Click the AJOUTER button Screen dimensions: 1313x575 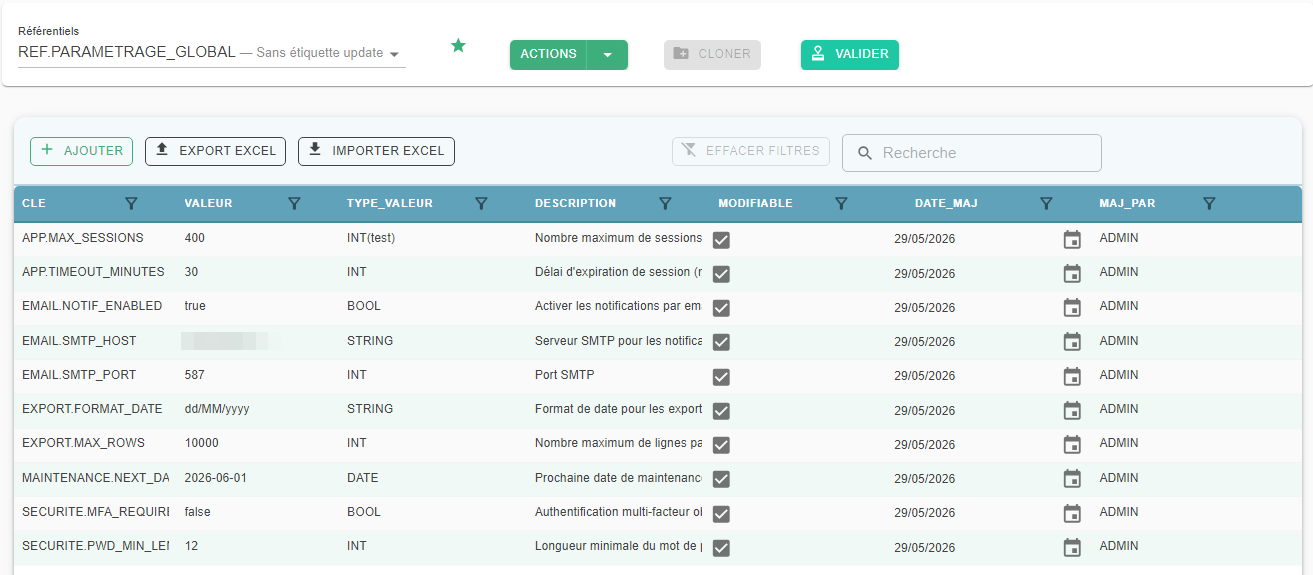(x=82, y=151)
